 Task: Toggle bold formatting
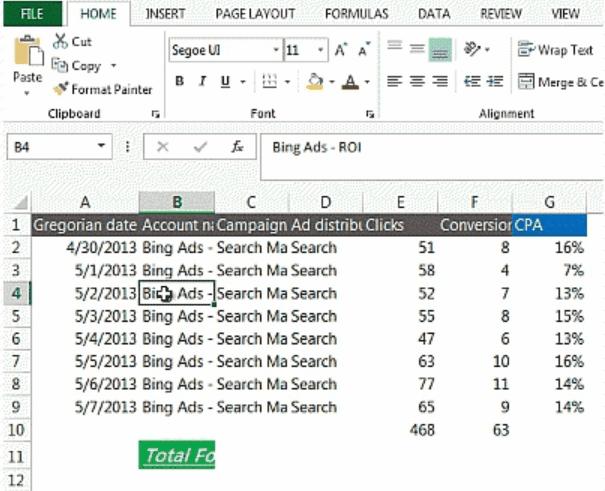(179, 81)
